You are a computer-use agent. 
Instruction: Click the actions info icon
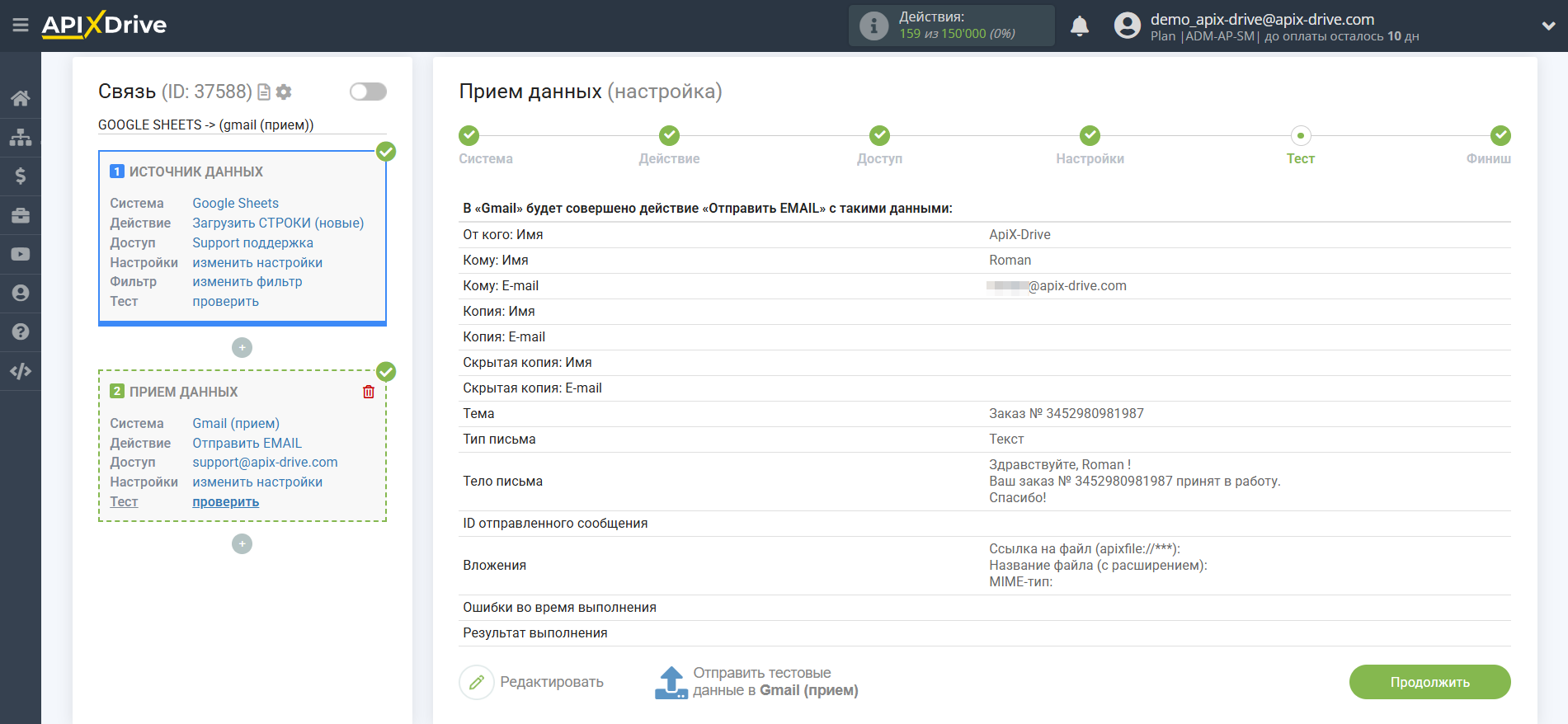click(873, 26)
